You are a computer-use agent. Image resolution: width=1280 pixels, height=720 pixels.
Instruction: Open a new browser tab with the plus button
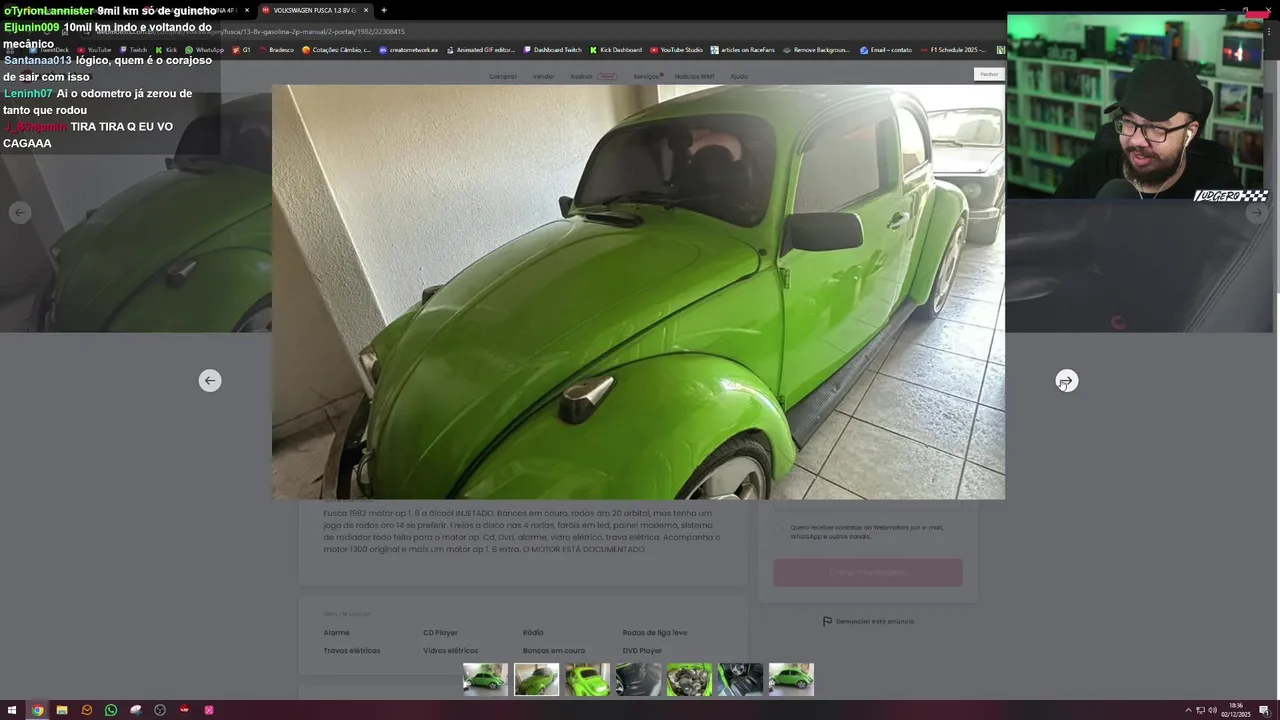pos(384,10)
